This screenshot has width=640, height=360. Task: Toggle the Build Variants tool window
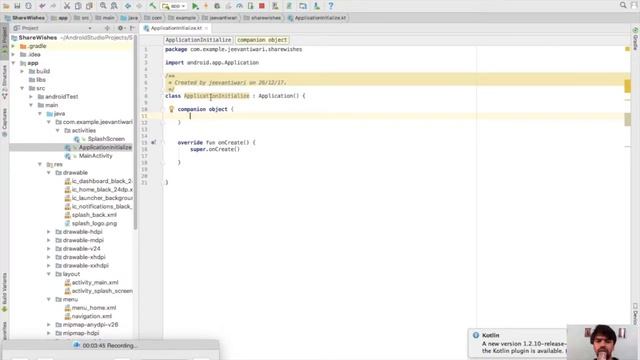4,292
